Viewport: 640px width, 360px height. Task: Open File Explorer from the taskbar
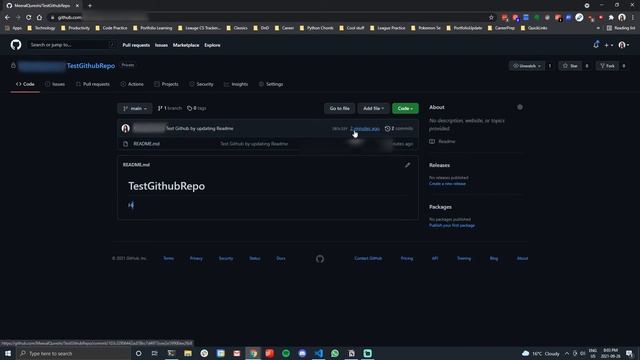(188, 353)
